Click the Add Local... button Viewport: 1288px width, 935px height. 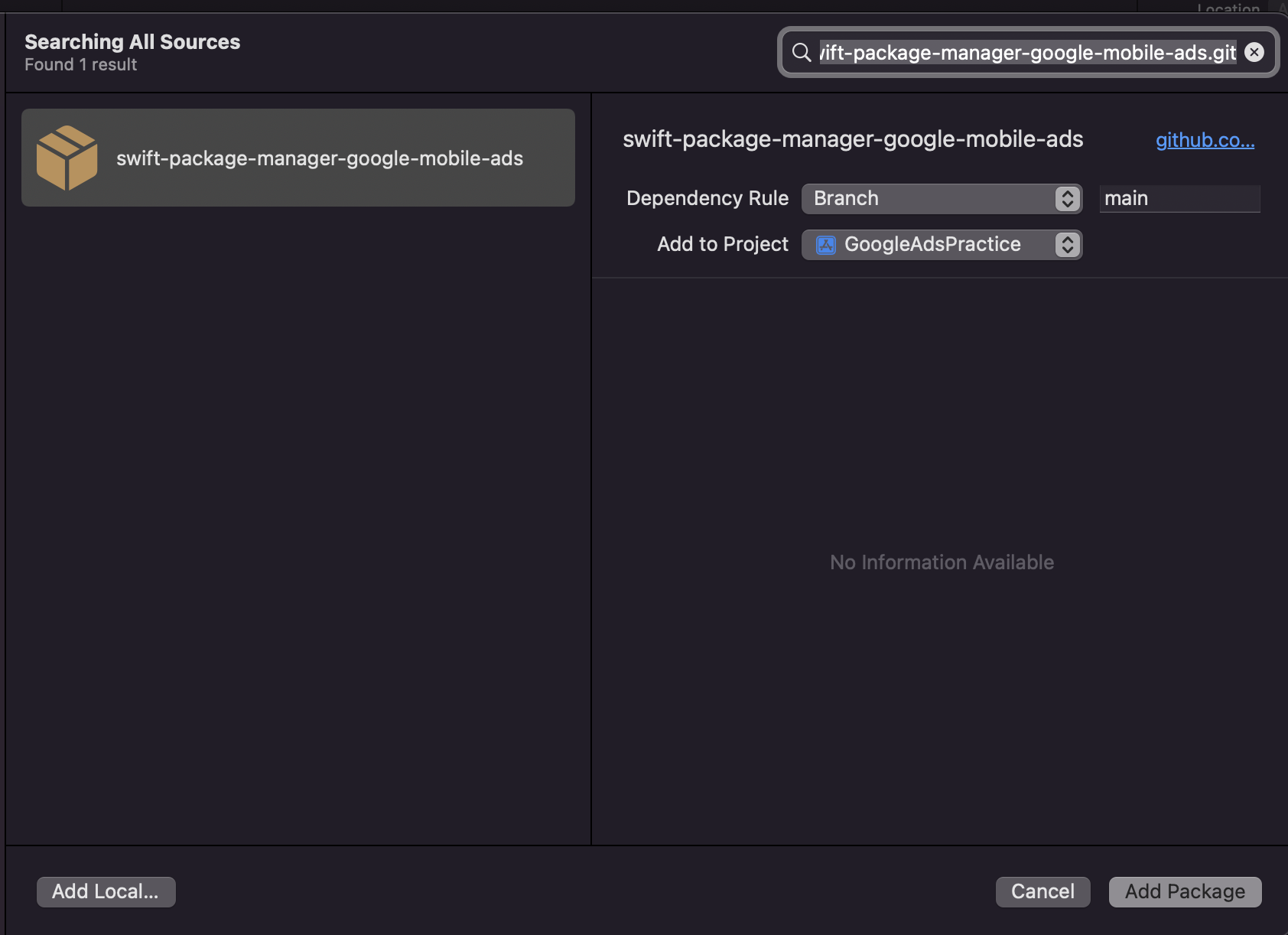pos(106,892)
